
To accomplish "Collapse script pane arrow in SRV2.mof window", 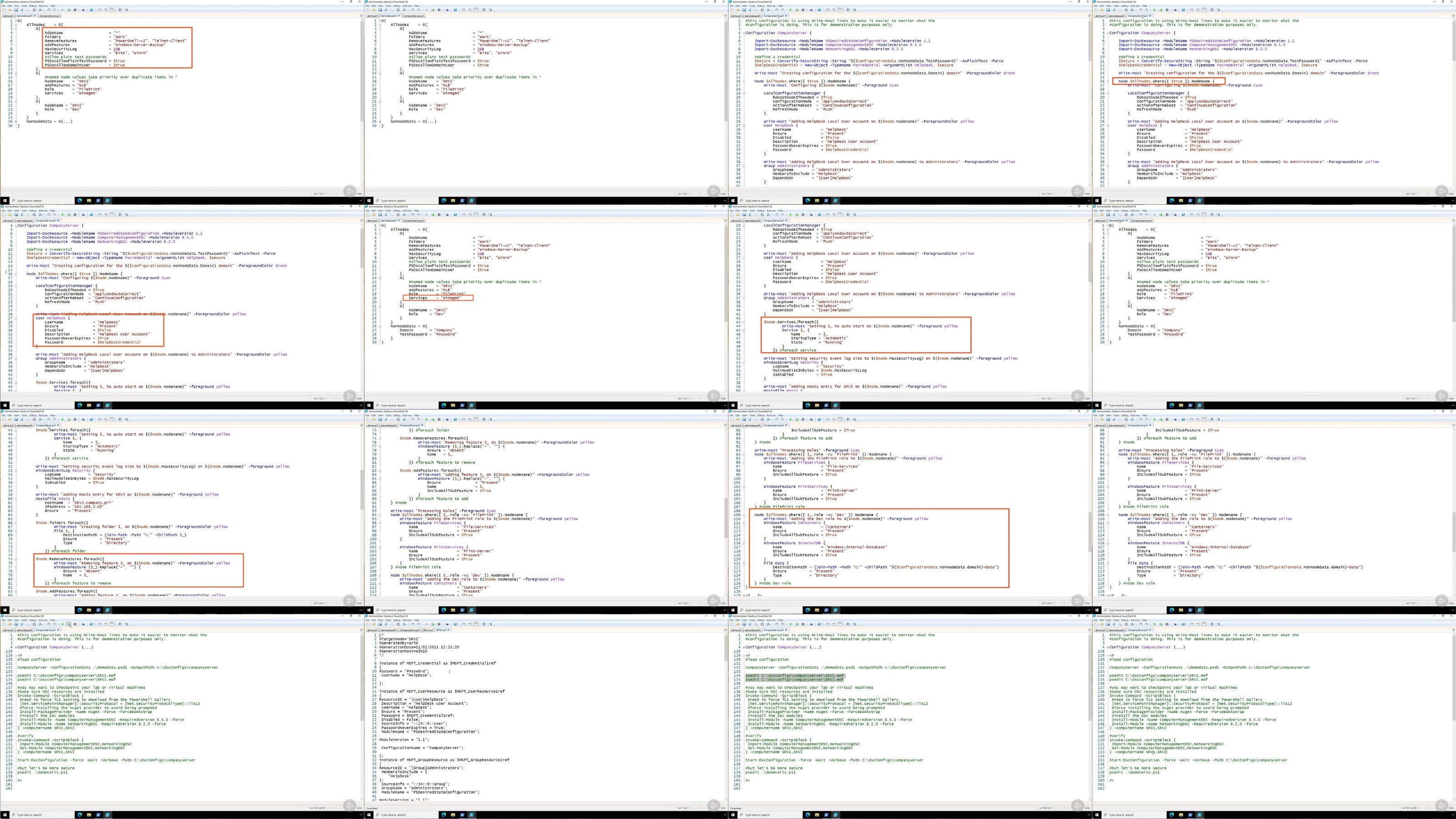I will coord(725,630).
